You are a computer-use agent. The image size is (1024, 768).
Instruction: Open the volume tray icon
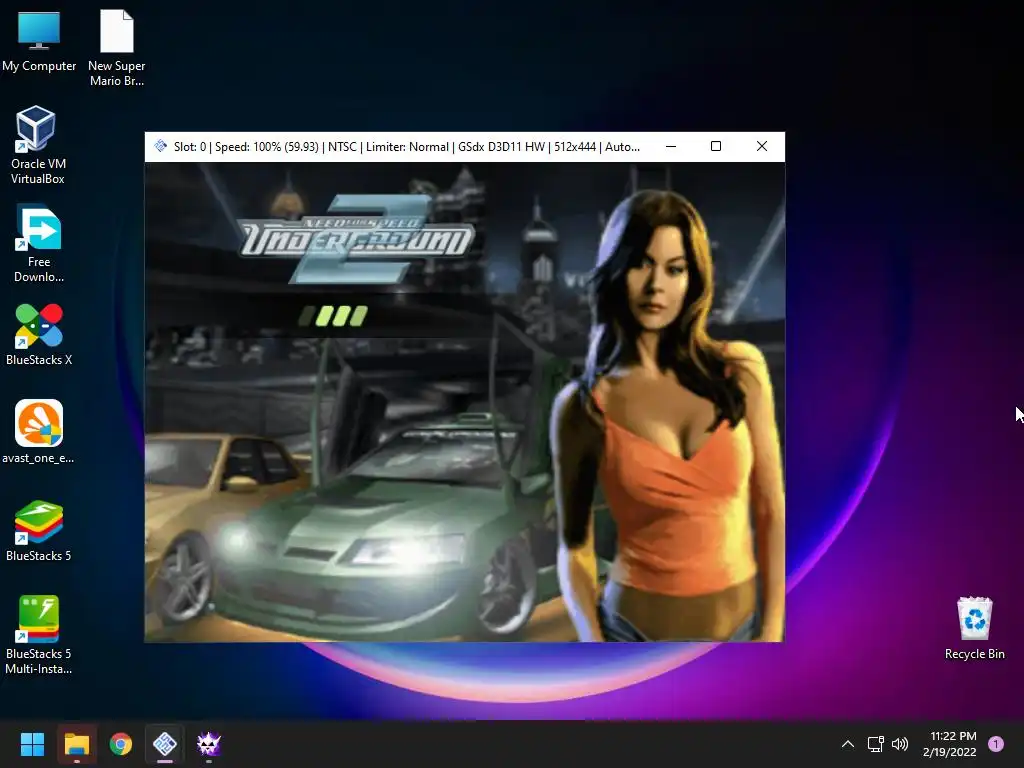click(900, 744)
